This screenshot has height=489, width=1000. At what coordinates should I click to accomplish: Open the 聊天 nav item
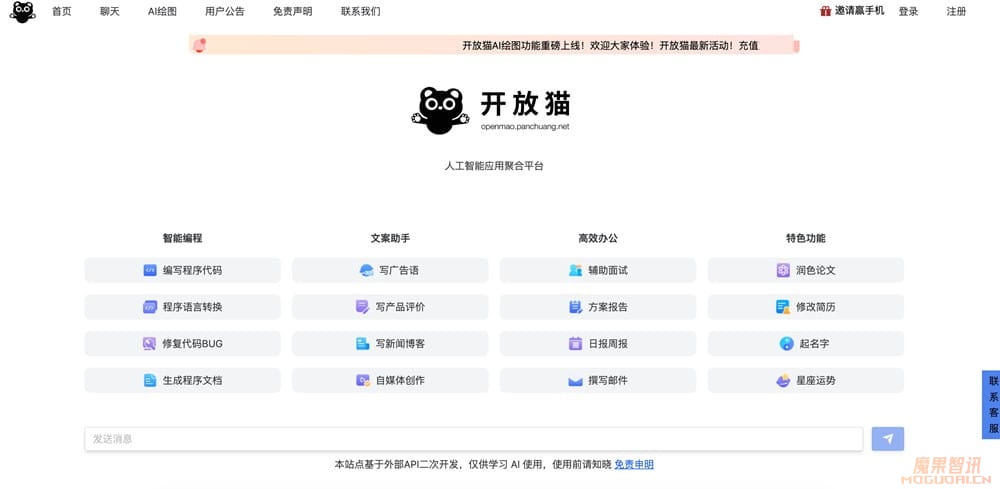tap(110, 11)
